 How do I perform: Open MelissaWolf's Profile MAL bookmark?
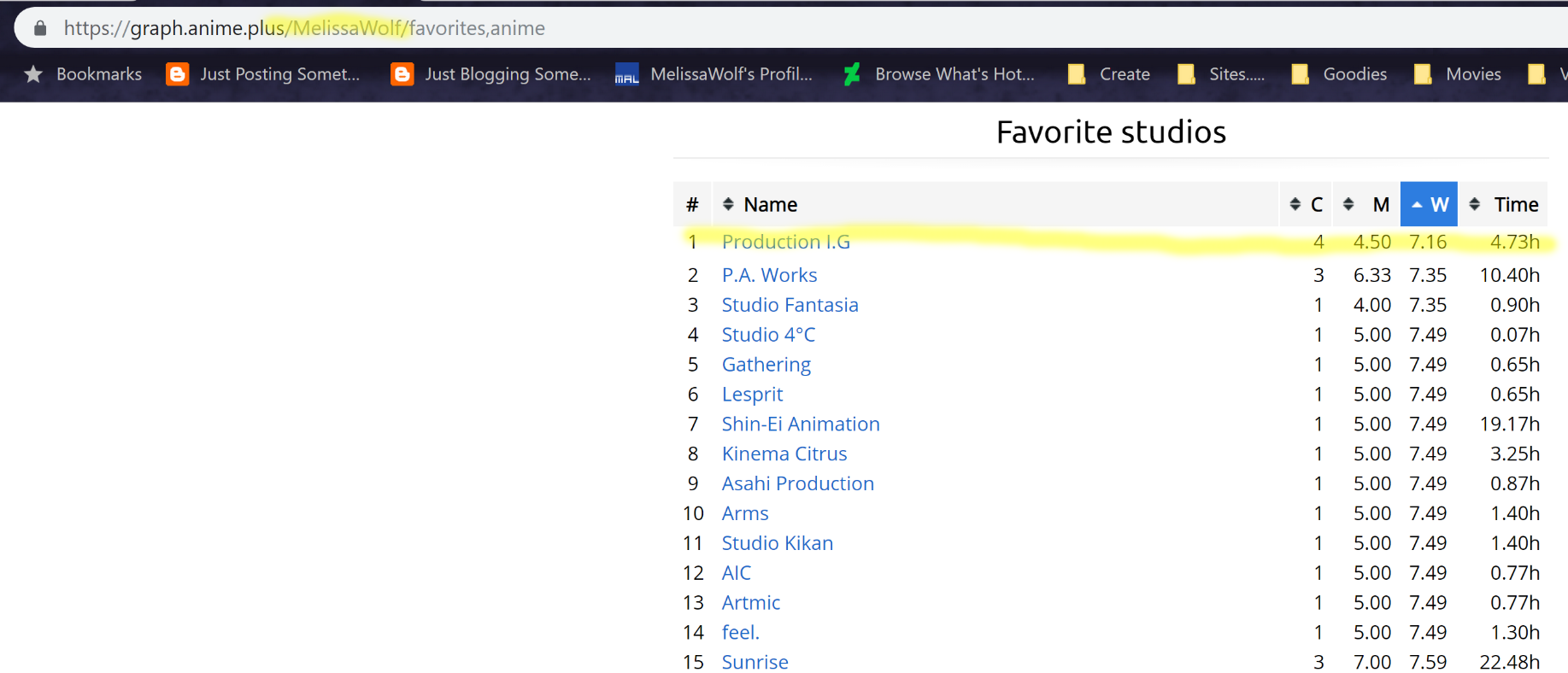[714, 74]
